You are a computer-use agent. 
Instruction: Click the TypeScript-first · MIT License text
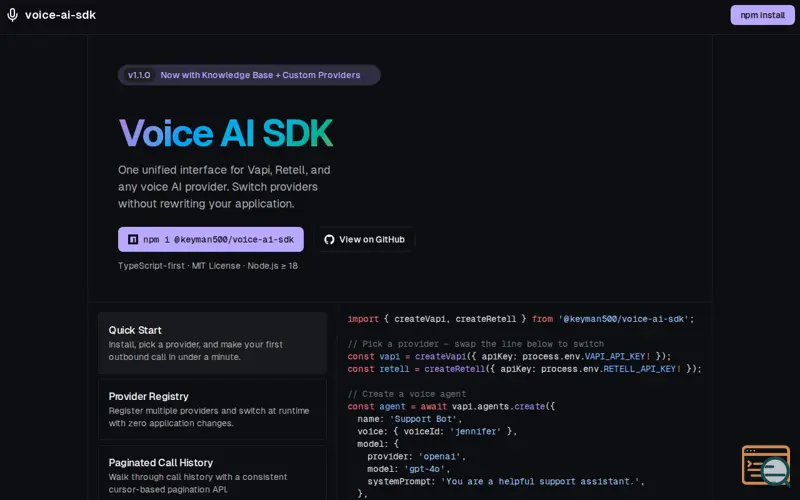click(208, 266)
